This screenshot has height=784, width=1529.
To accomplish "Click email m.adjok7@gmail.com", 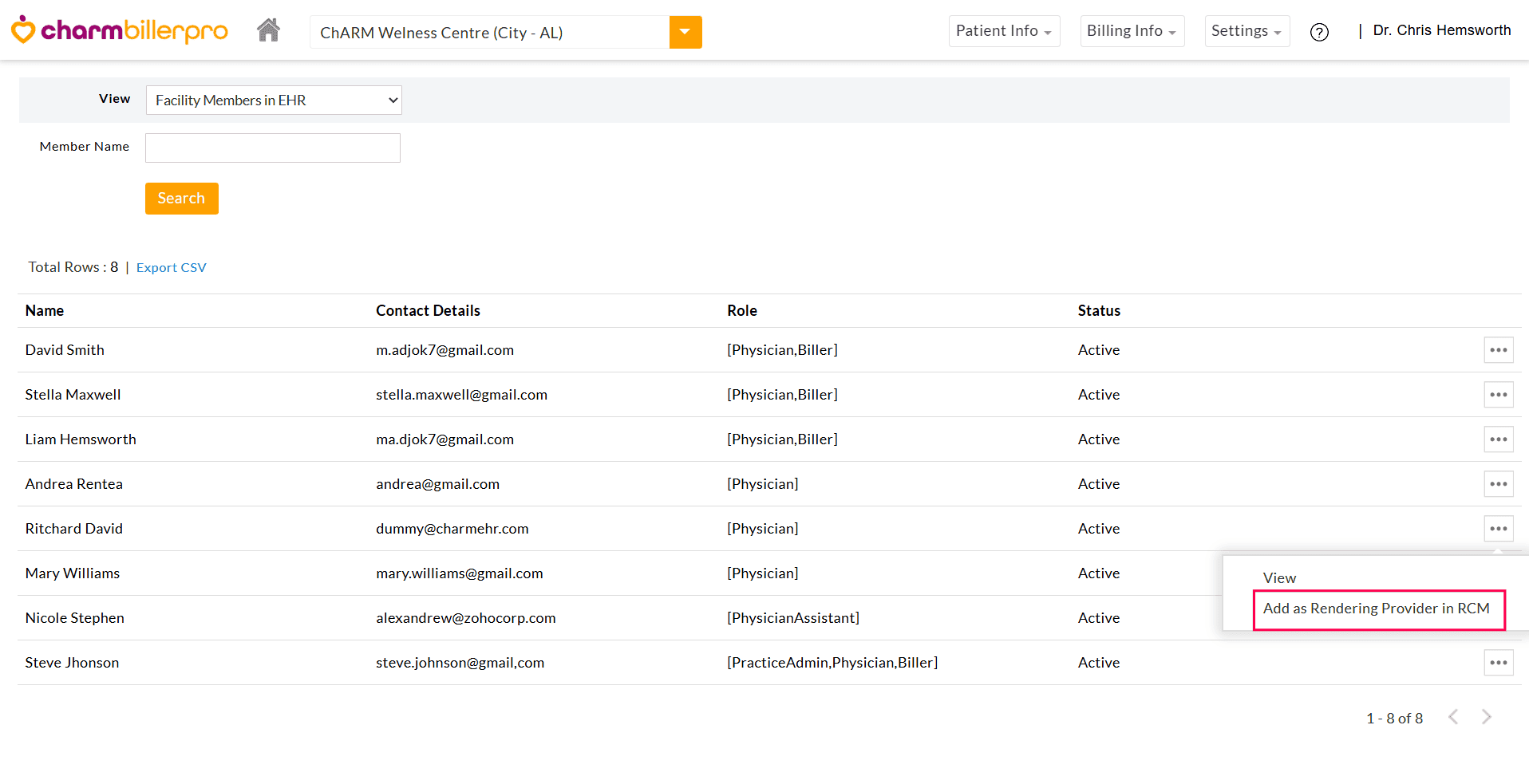I will pyautogui.click(x=445, y=350).
